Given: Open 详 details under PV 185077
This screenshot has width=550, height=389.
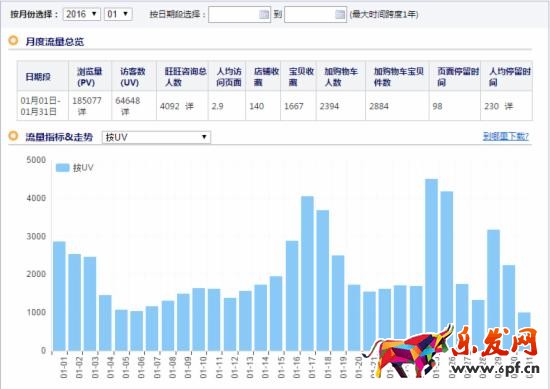Looking at the screenshot, I should [x=82, y=112].
